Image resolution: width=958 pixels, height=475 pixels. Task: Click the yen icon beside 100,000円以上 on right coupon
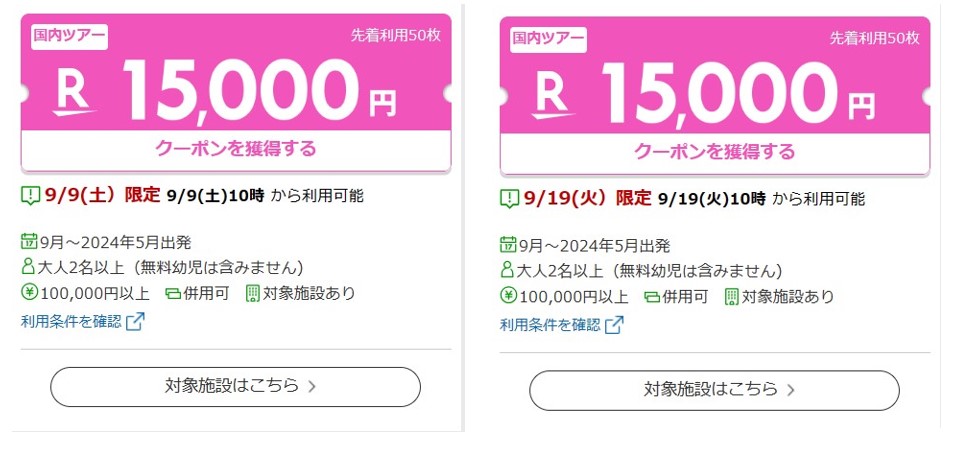coord(508,296)
